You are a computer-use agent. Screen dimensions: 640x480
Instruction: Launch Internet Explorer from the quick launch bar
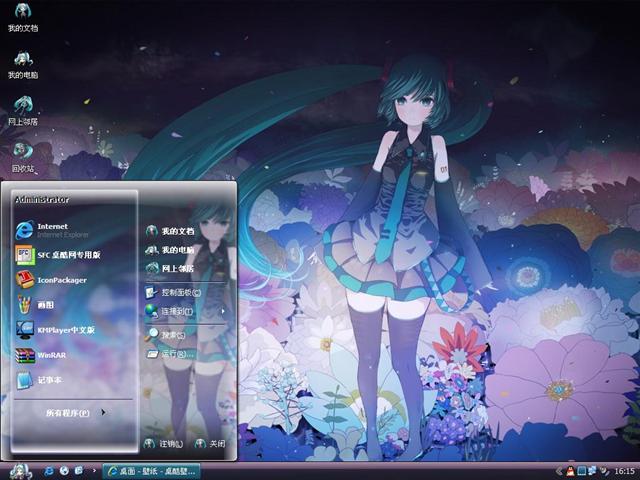coord(49,471)
